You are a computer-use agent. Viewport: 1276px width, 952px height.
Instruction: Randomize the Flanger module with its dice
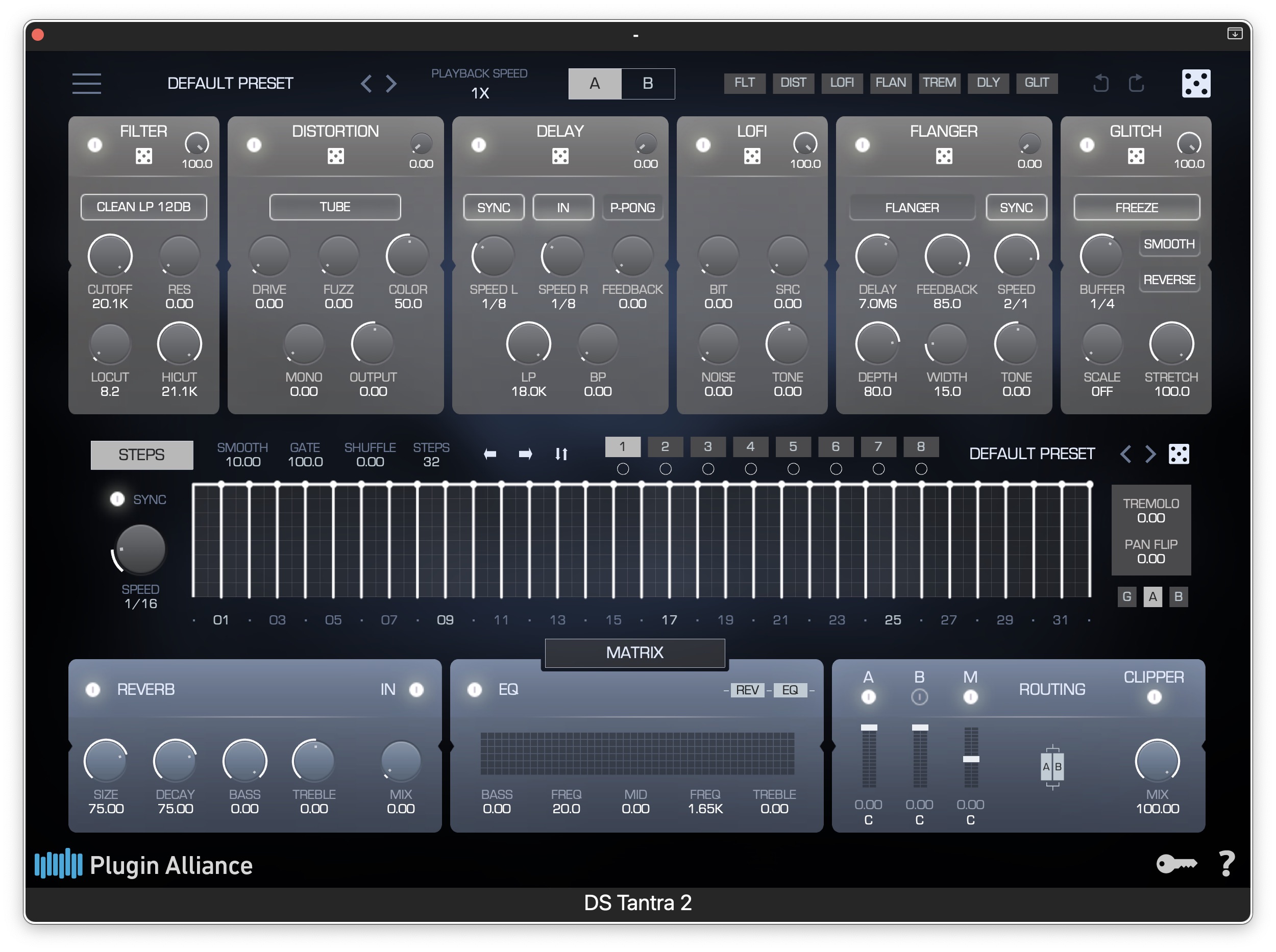tap(943, 156)
